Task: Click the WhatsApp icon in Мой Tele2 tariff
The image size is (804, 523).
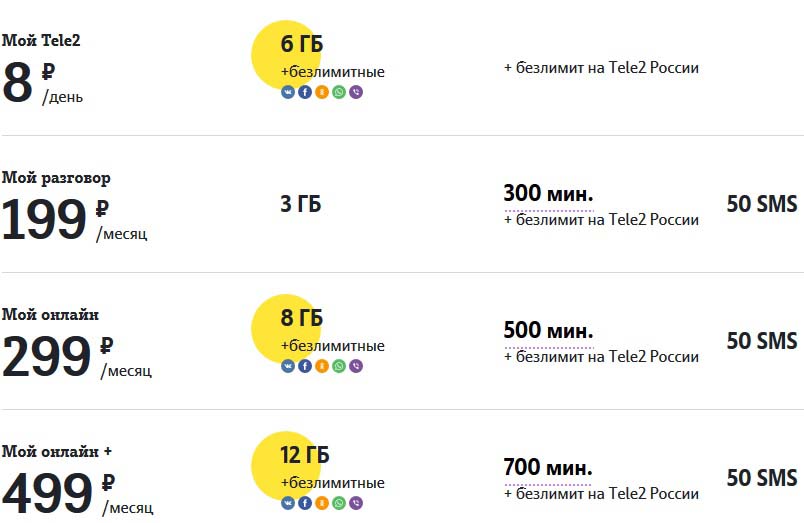Action: coord(339,92)
